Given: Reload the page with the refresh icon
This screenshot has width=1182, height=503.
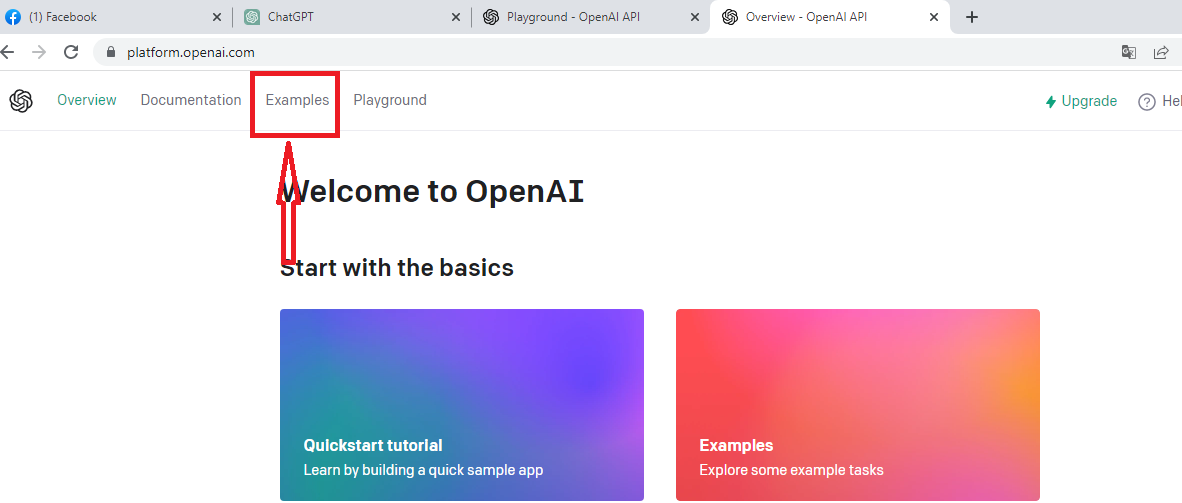Looking at the screenshot, I should [71, 52].
